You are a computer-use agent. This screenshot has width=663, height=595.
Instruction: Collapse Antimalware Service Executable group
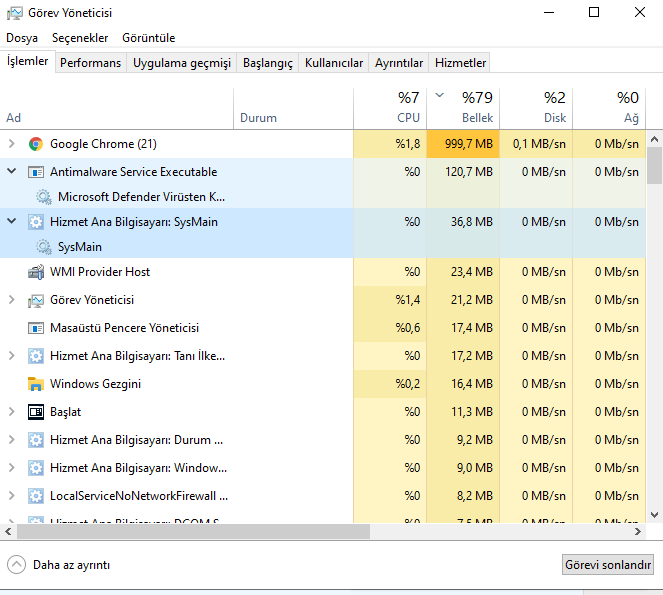tap(11, 171)
